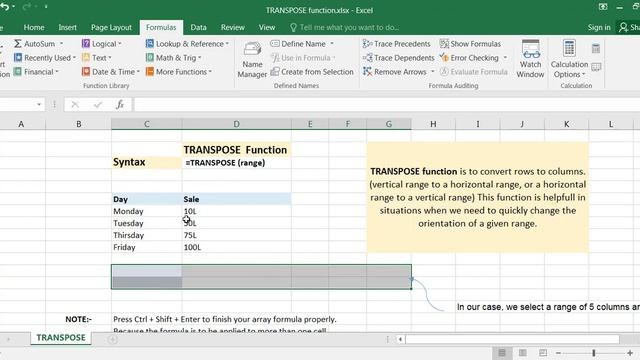Click the Share person icon

point(623,27)
